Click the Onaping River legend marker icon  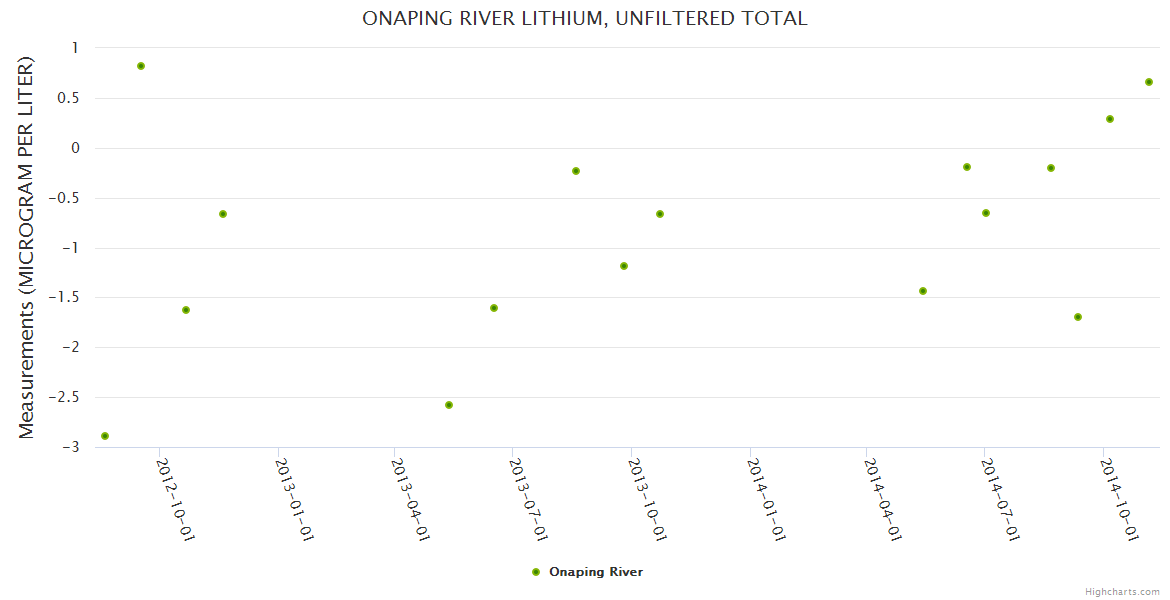tap(535, 572)
